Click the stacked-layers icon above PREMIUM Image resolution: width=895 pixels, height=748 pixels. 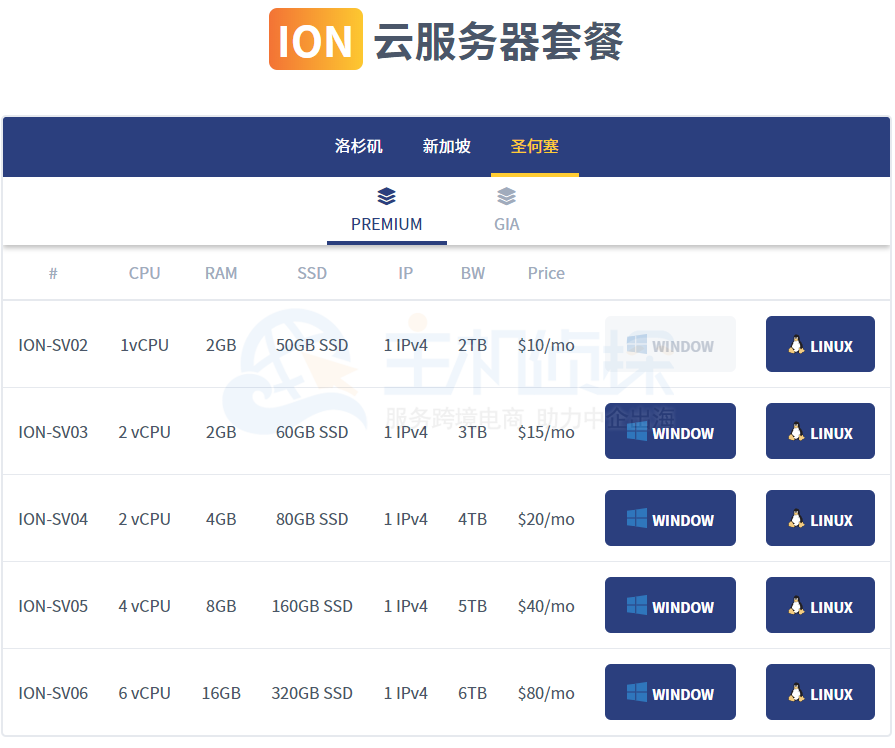click(x=386, y=196)
